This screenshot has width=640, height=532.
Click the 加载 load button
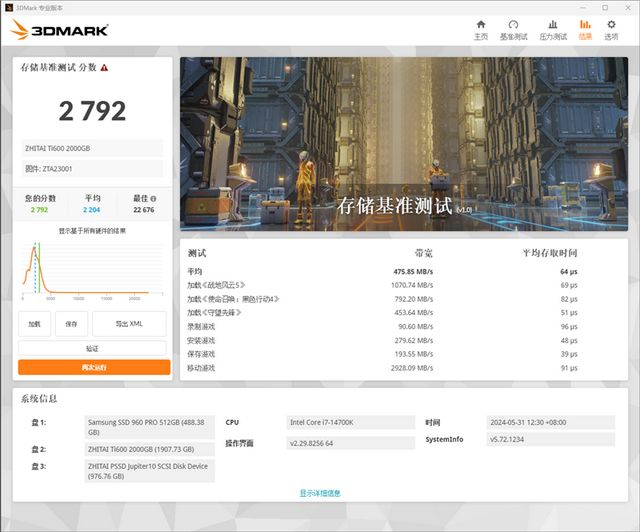point(35,324)
